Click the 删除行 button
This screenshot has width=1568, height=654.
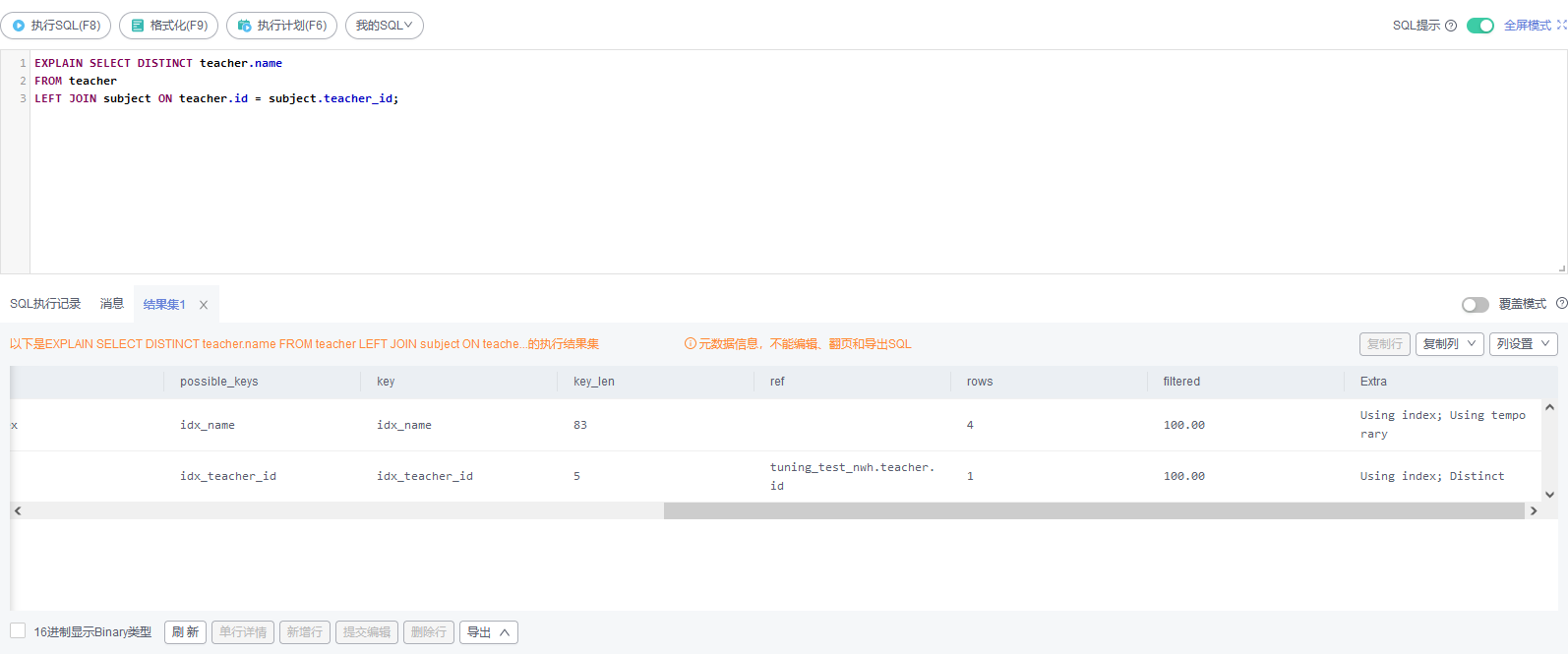429,632
